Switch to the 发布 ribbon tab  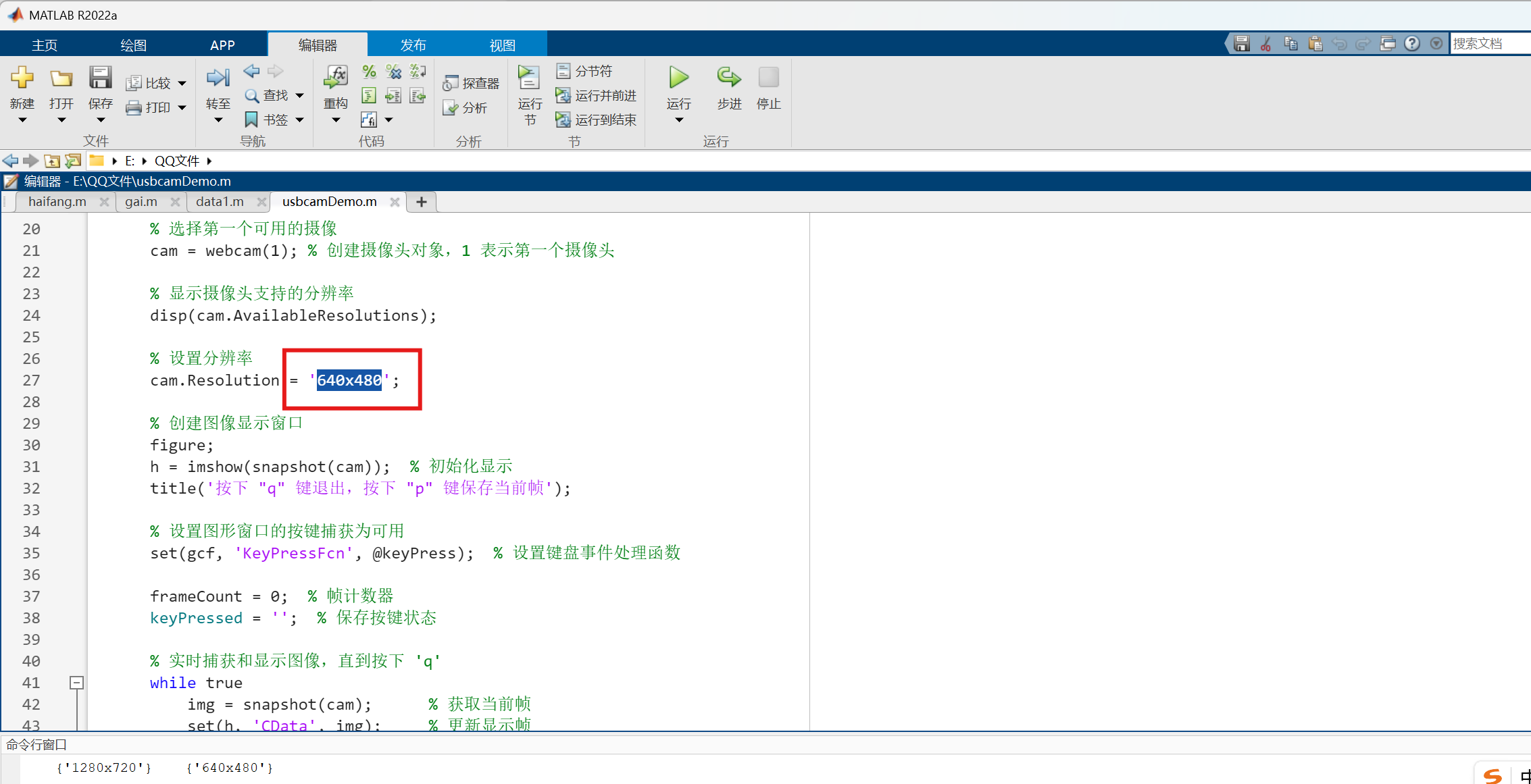click(x=413, y=44)
